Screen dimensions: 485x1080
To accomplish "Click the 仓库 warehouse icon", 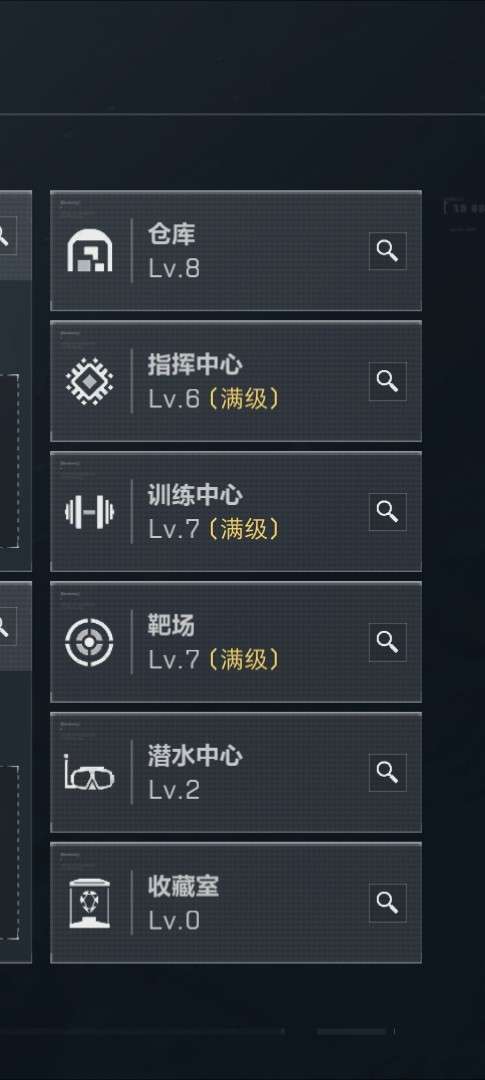I will (90, 251).
